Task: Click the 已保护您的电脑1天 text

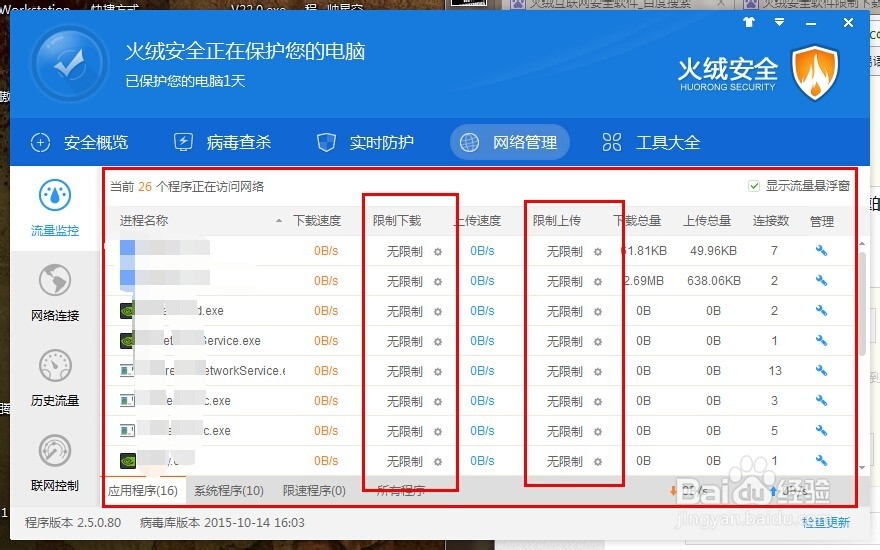Action: click(x=185, y=81)
